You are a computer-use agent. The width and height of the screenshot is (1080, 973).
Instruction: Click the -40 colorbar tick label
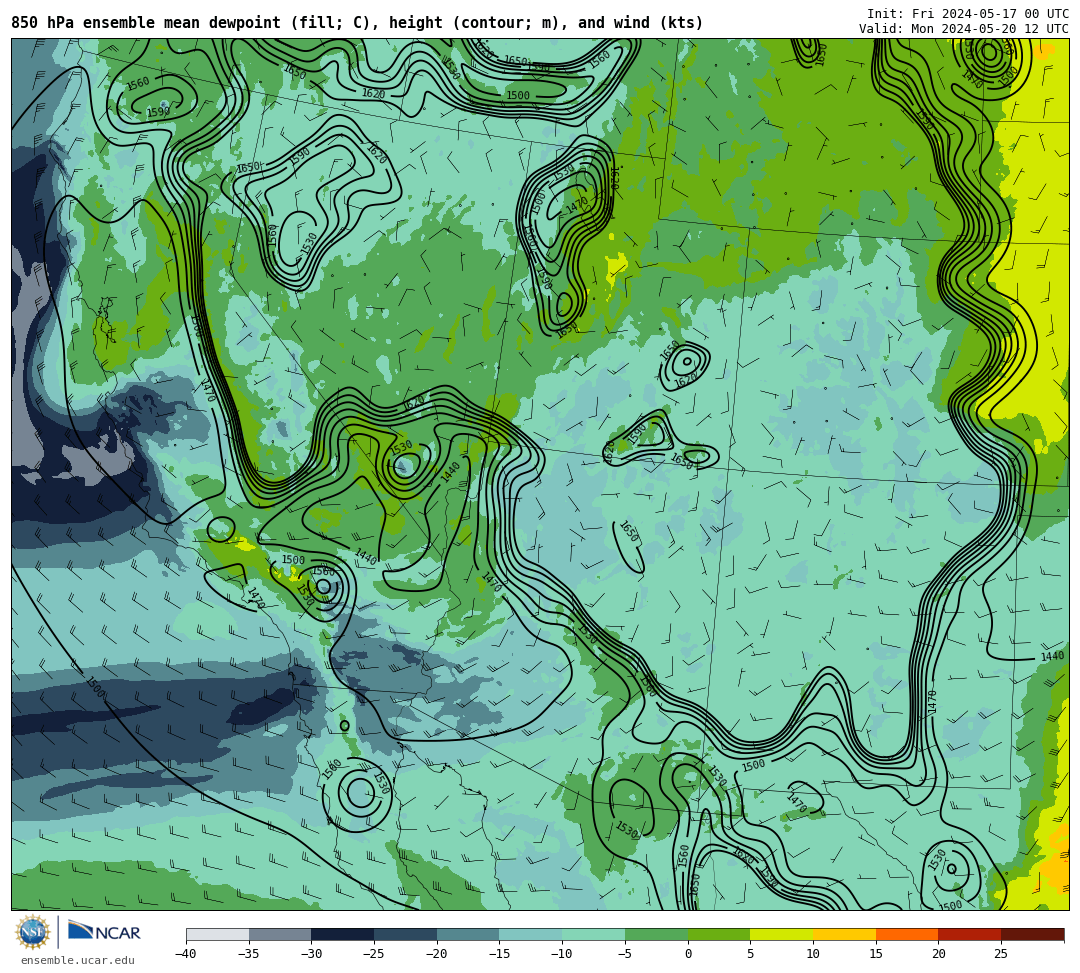point(186,954)
